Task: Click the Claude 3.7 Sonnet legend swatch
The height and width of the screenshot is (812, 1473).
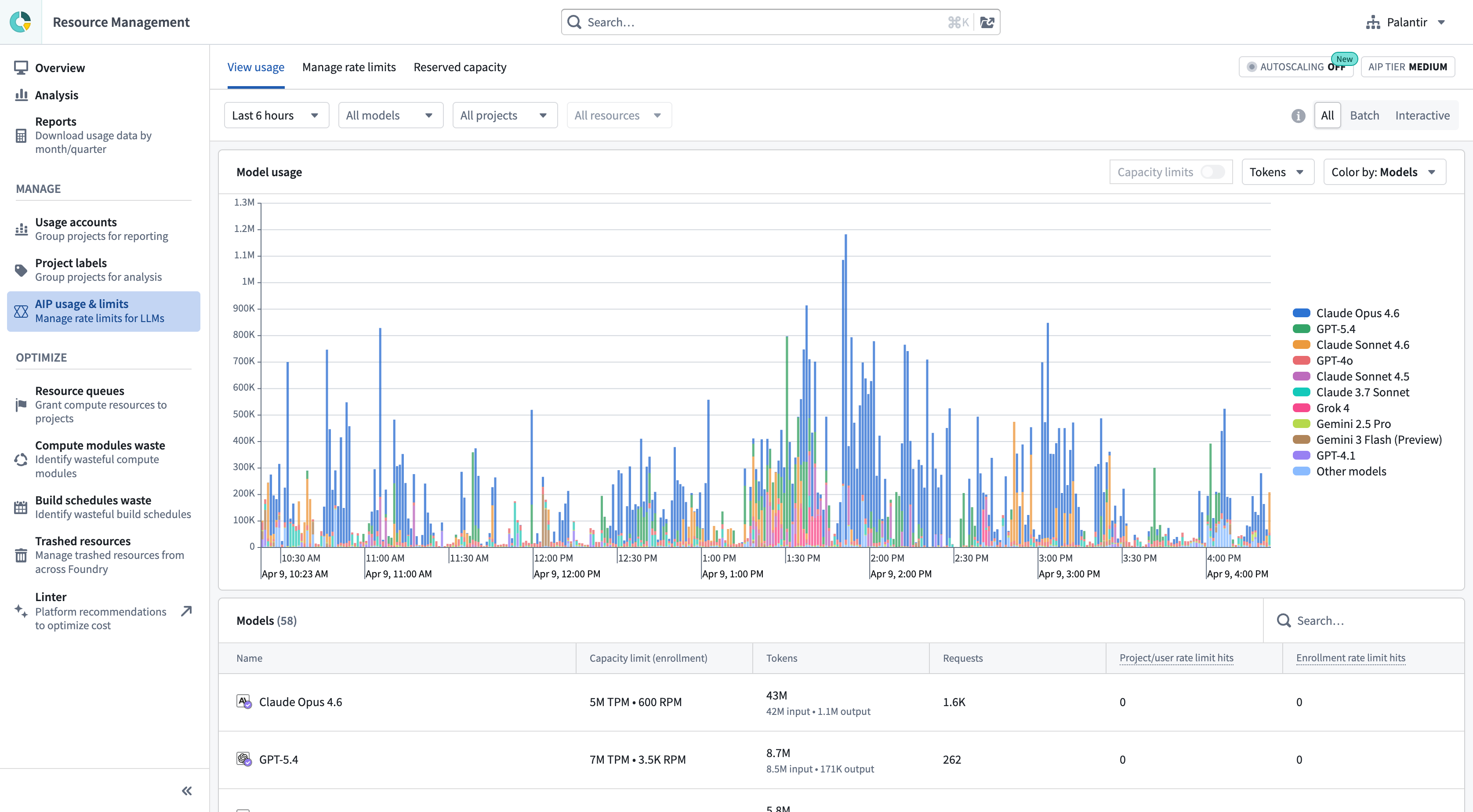Action: [x=1302, y=392]
